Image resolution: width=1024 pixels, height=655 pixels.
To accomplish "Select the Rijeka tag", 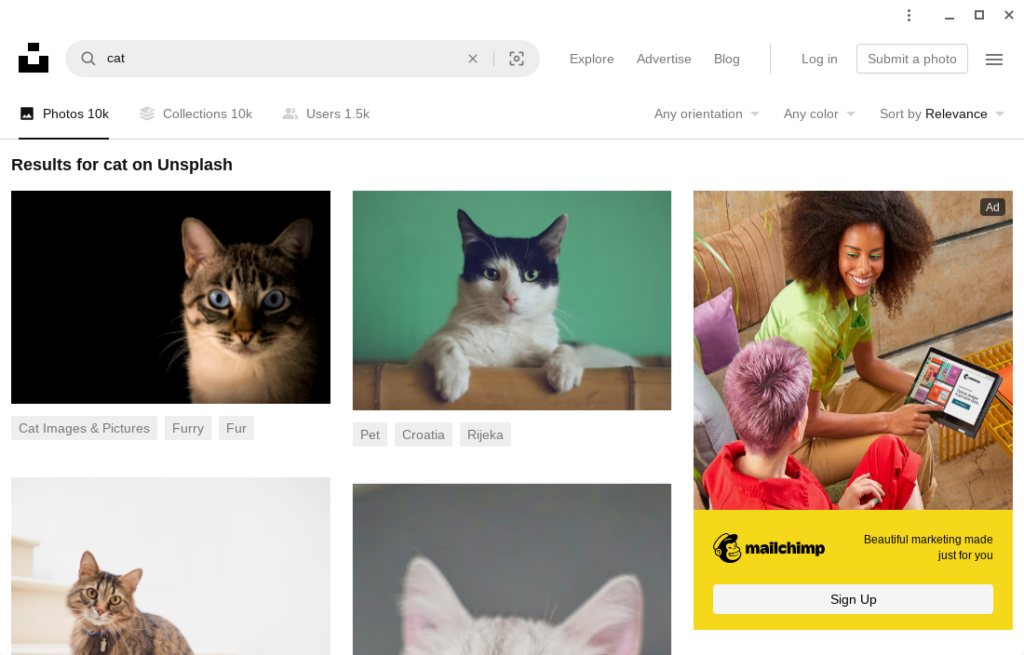I will (485, 435).
